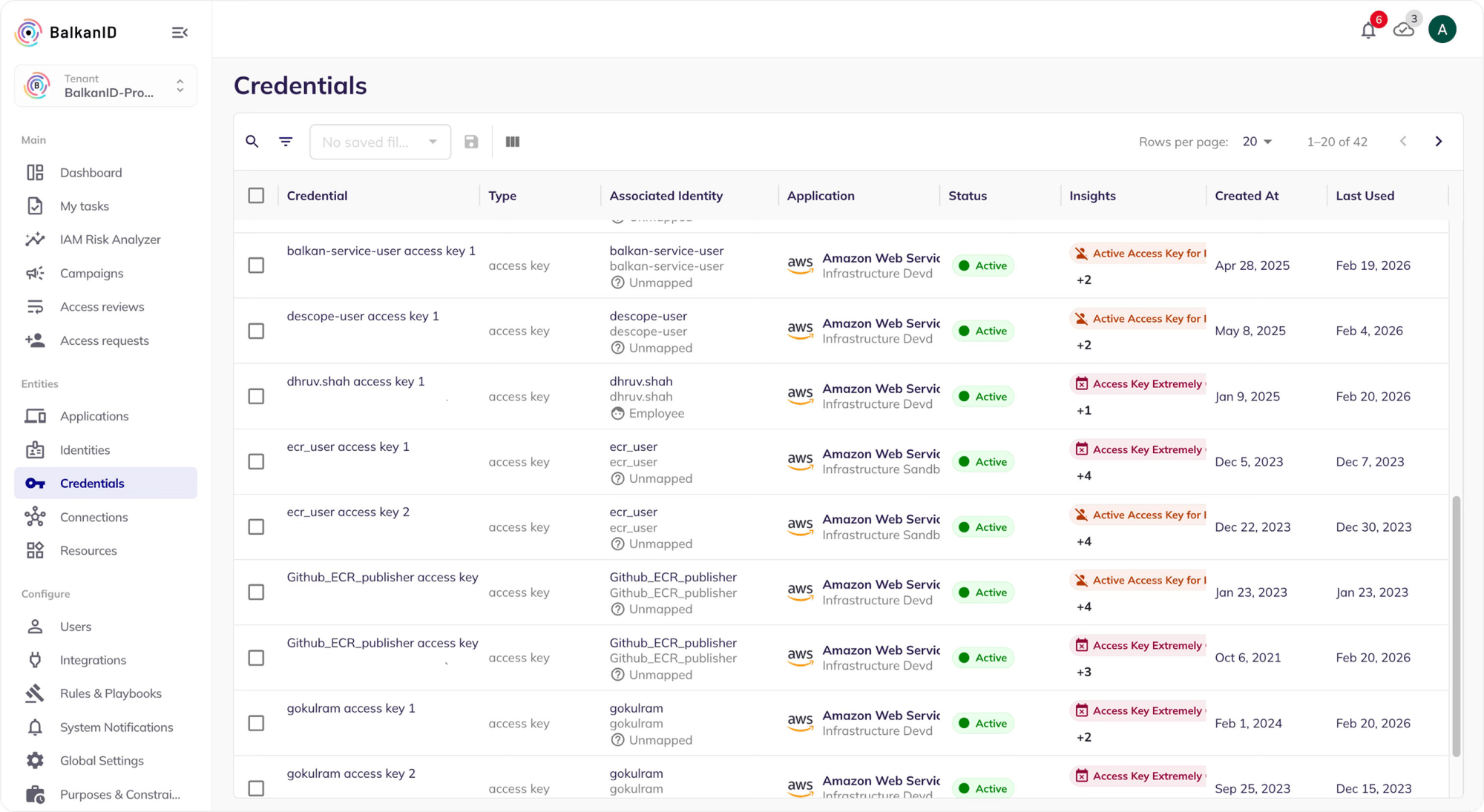Open the filter list icon
The height and width of the screenshot is (812, 1484).
[286, 142]
